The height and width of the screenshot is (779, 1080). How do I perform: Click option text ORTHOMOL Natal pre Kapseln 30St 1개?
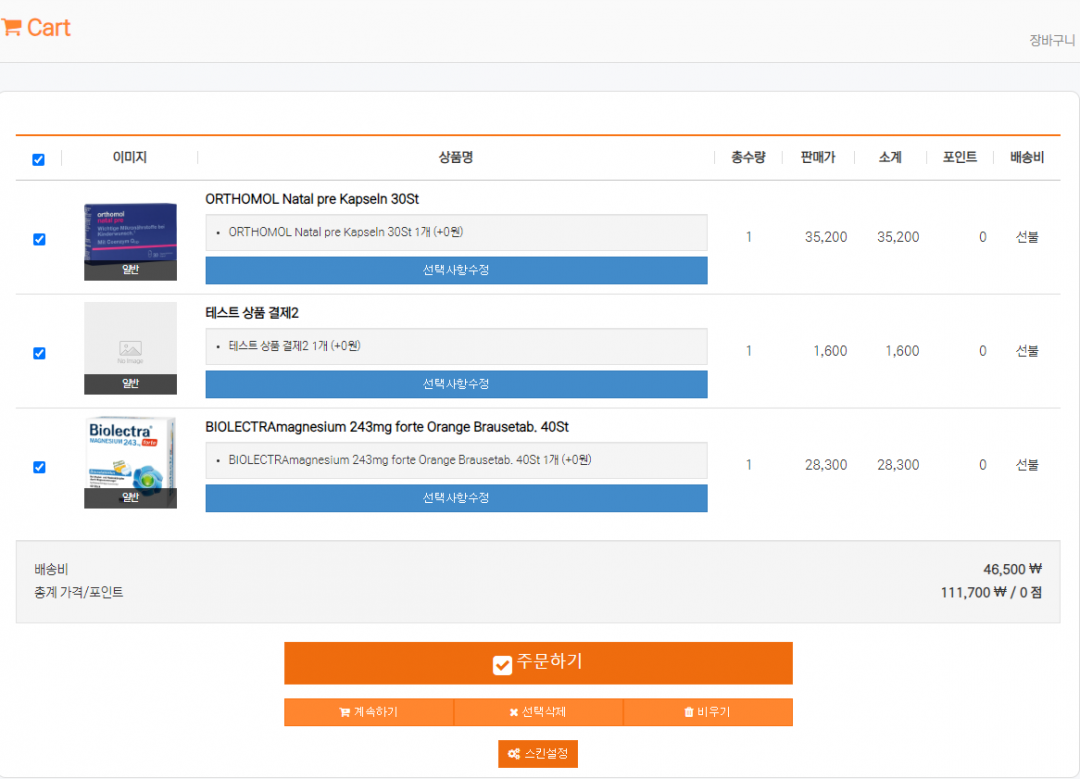point(346,232)
